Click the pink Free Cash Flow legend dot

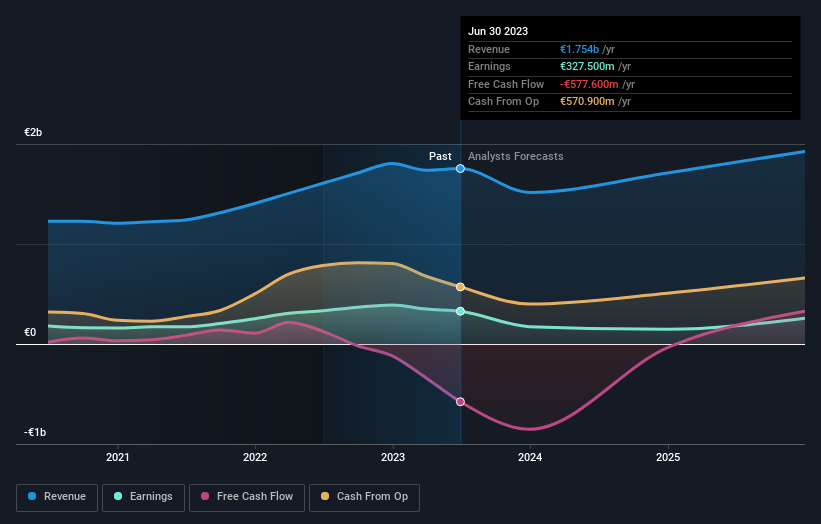pyautogui.click(x=205, y=496)
